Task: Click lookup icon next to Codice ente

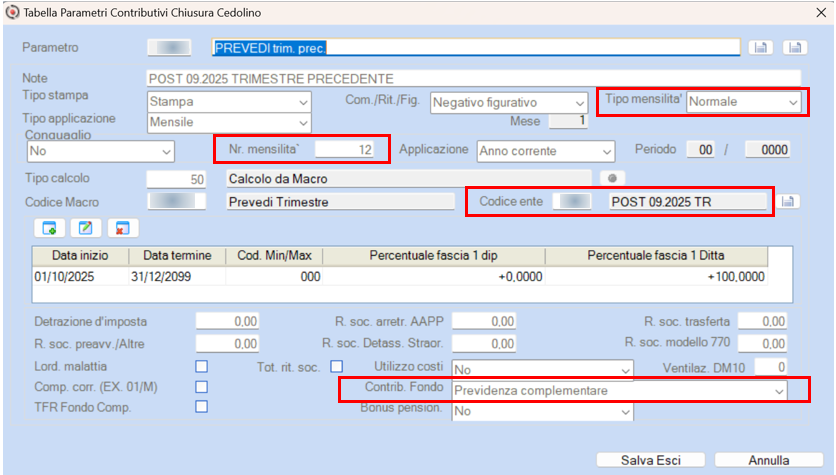Action: (x=788, y=202)
